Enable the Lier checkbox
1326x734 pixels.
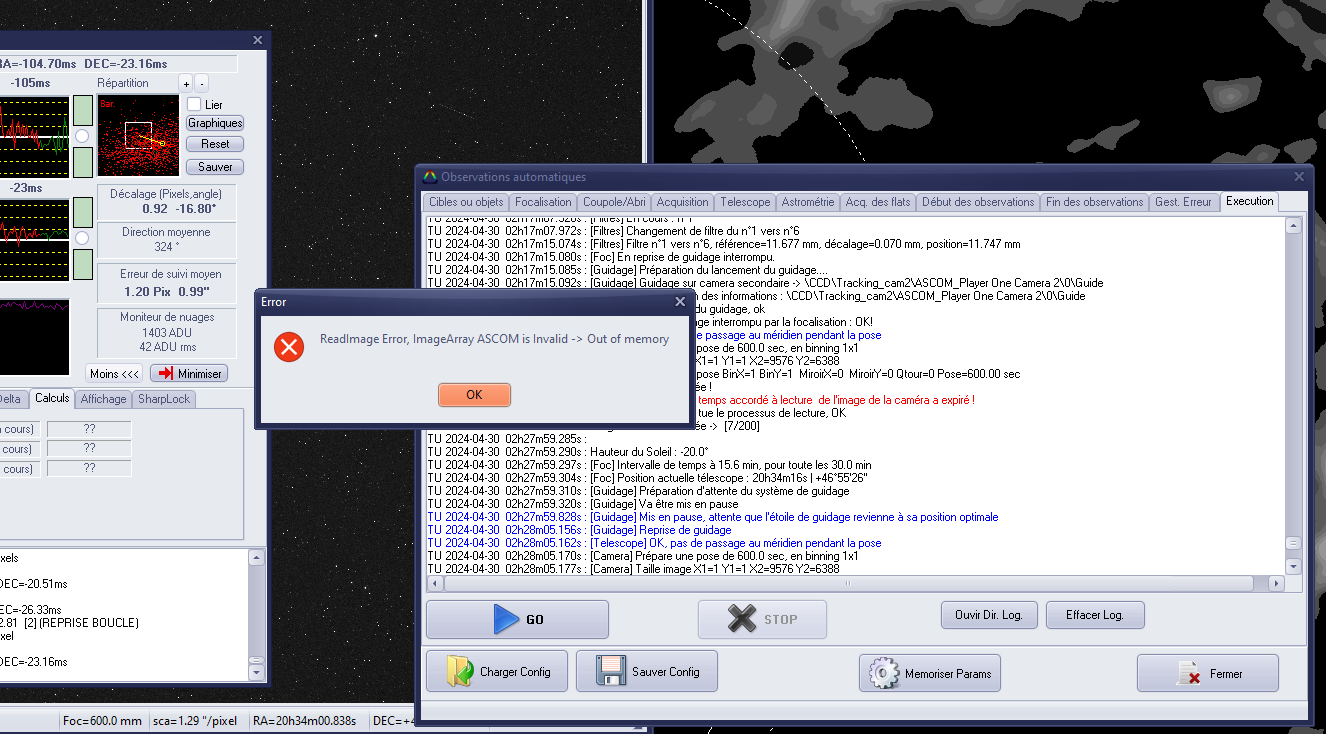(x=194, y=104)
